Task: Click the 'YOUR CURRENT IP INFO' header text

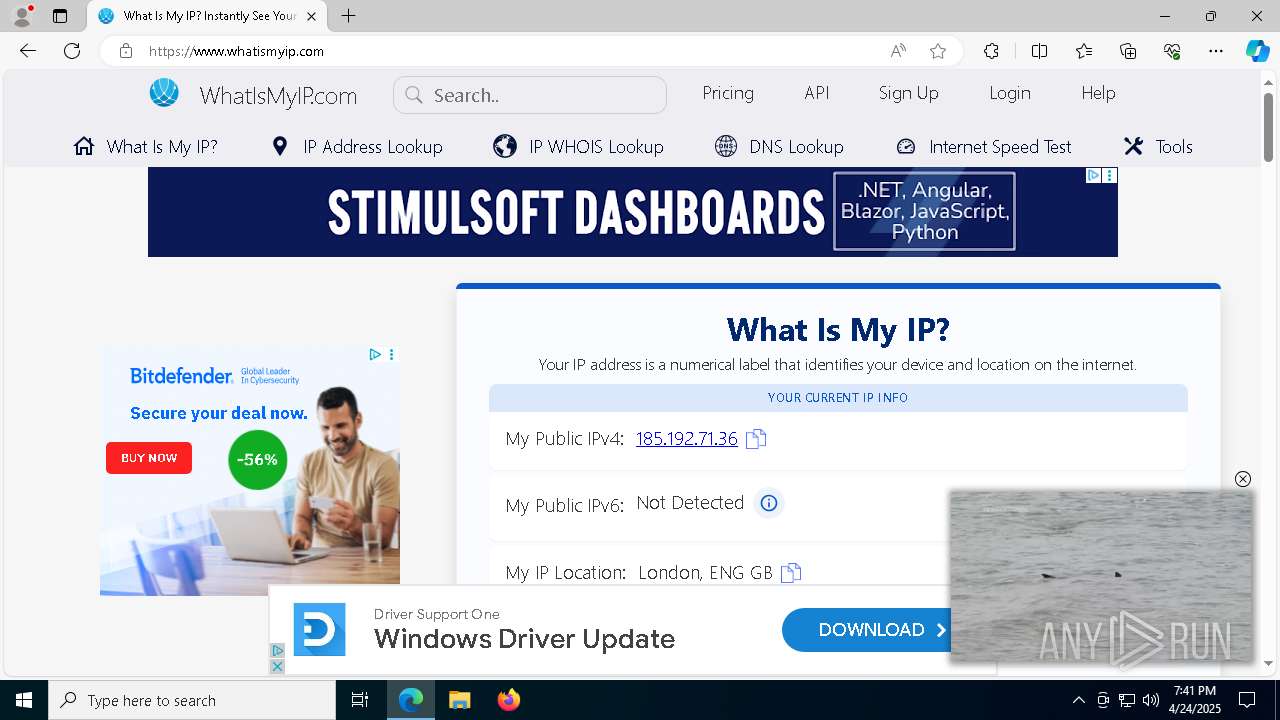Action: [x=838, y=398]
